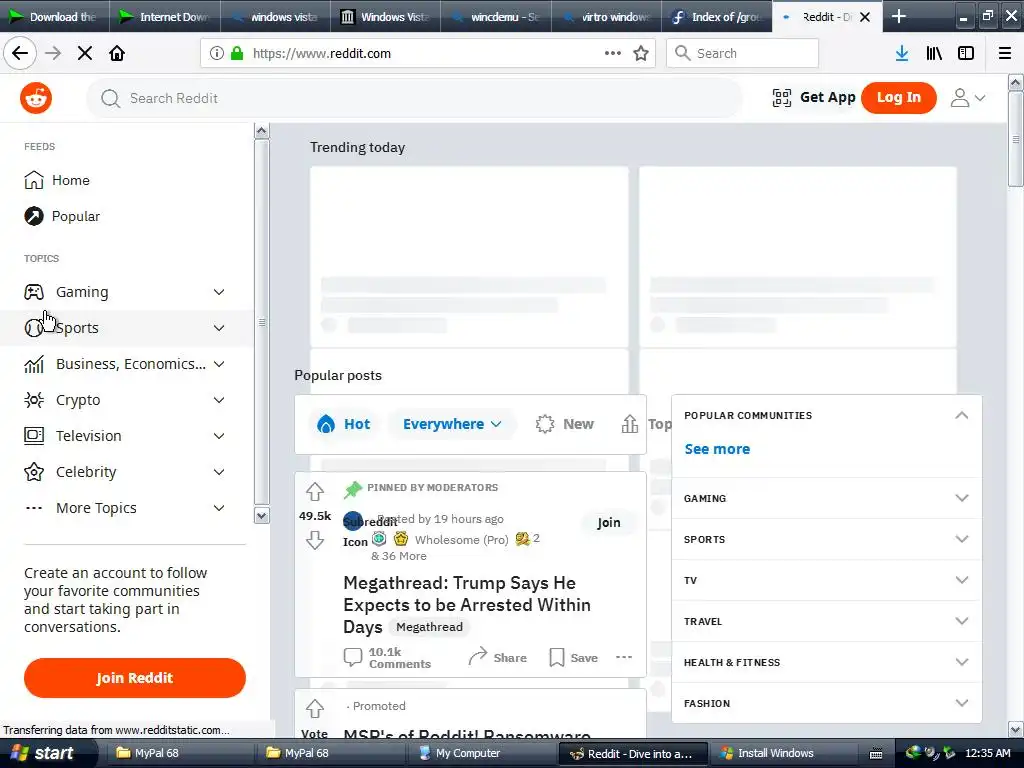The image size is (1024, 768).
Task: Save the Megathread post
Action: pyautogui.click(x=573, y=657)
